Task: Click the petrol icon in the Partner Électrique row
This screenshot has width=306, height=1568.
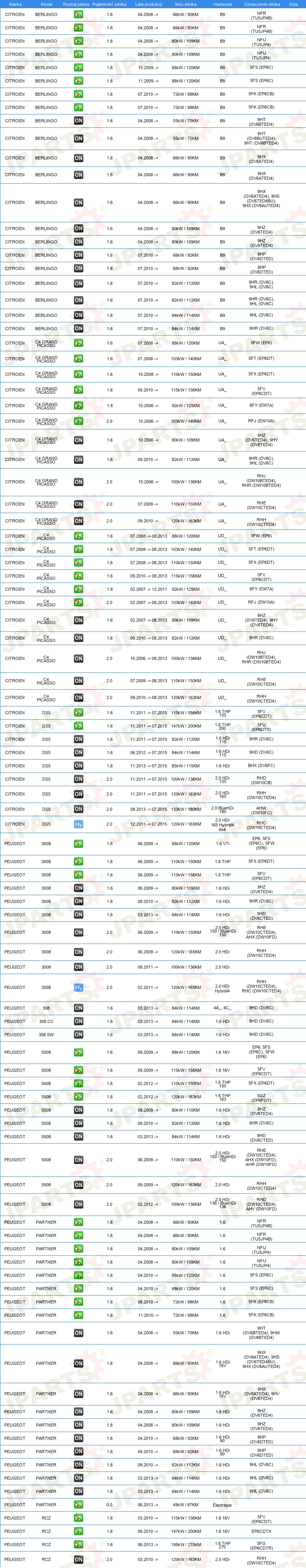Action: coord(79,1505)
